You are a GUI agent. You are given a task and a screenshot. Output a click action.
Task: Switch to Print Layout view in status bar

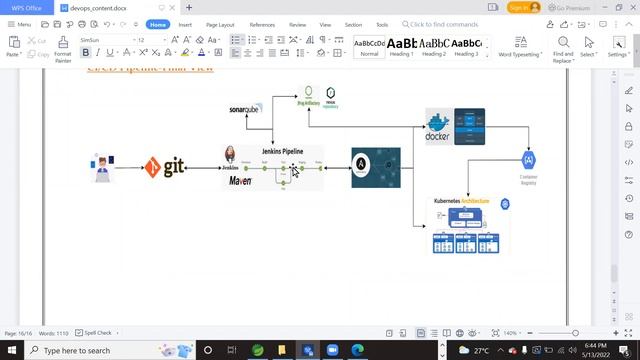(421, 333)
